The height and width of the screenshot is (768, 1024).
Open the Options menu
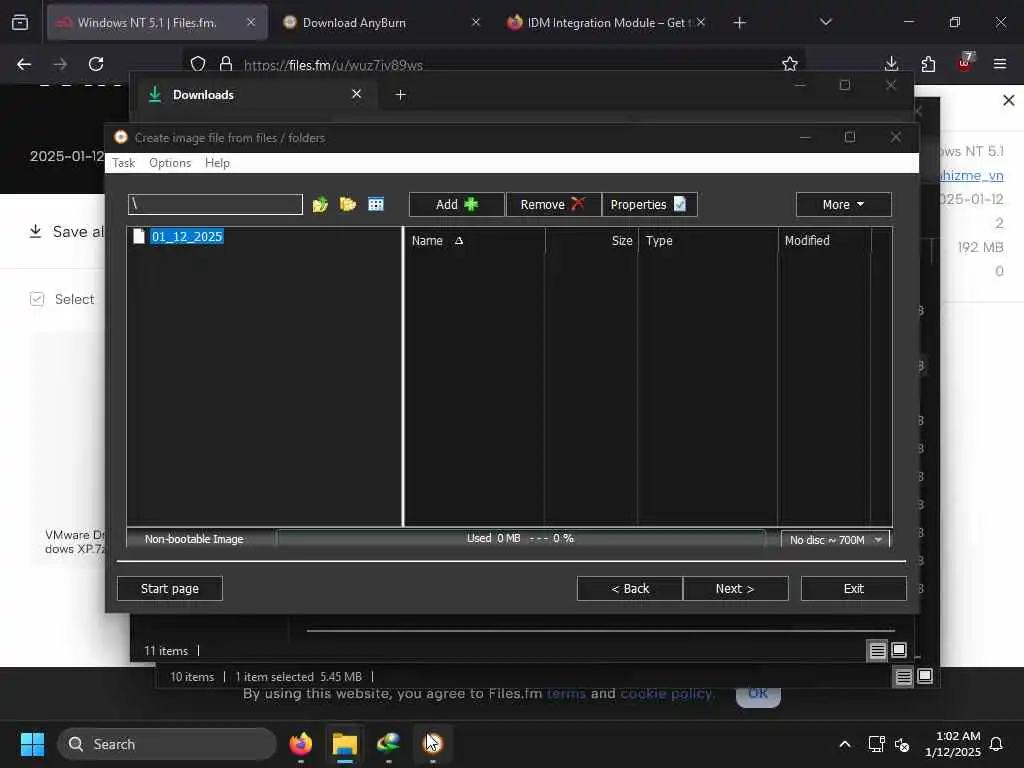pos(170,163)
